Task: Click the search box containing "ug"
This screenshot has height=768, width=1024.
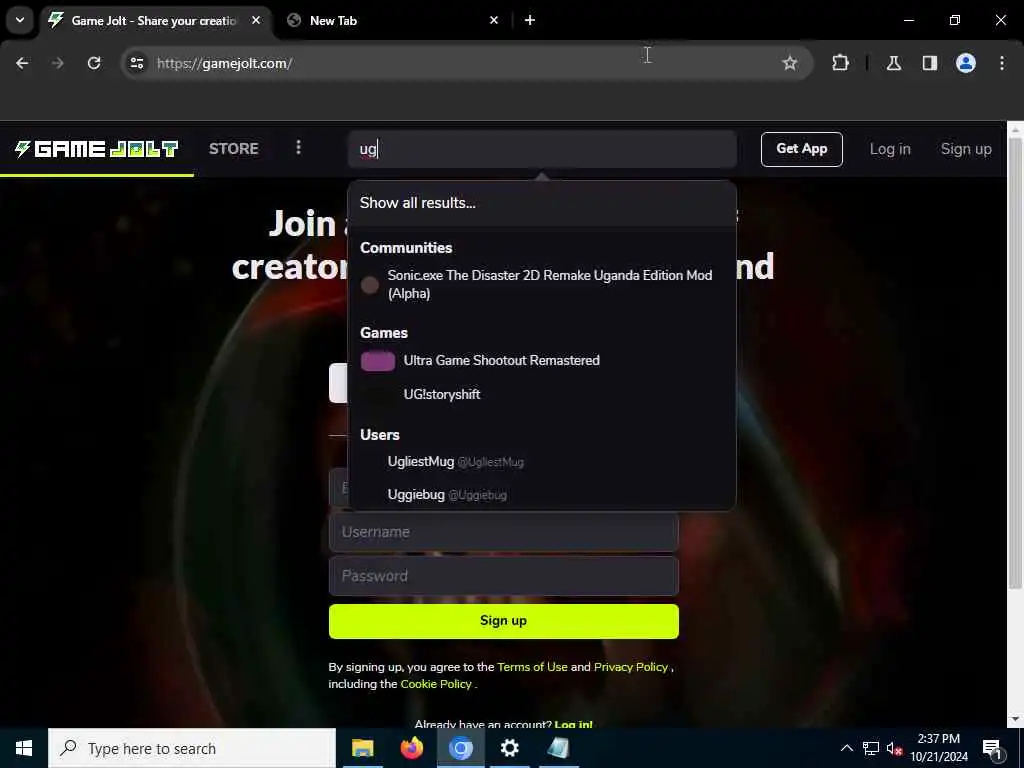Action: pyautogui.click(x=542, y=149)
